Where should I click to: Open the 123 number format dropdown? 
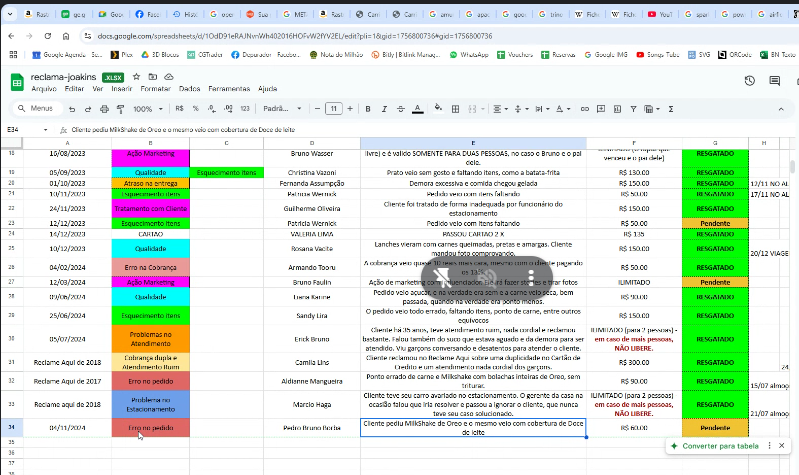pyautogui.click(x=245, y=108)
